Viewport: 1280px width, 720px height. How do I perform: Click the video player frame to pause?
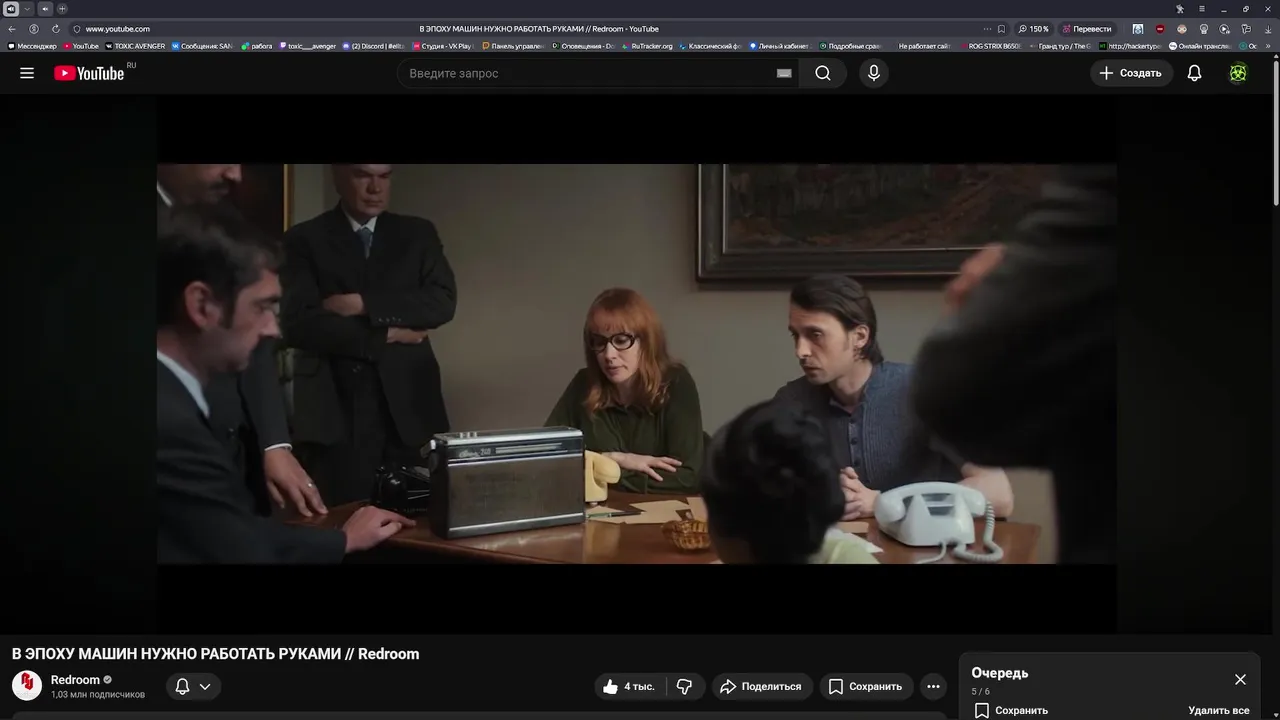point(637,364)
